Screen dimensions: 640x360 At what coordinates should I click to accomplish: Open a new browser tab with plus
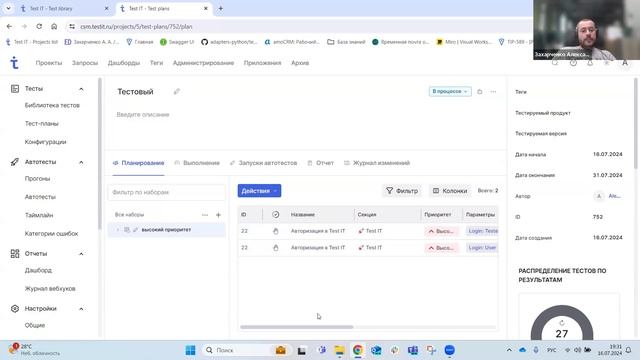click(220, 8)
